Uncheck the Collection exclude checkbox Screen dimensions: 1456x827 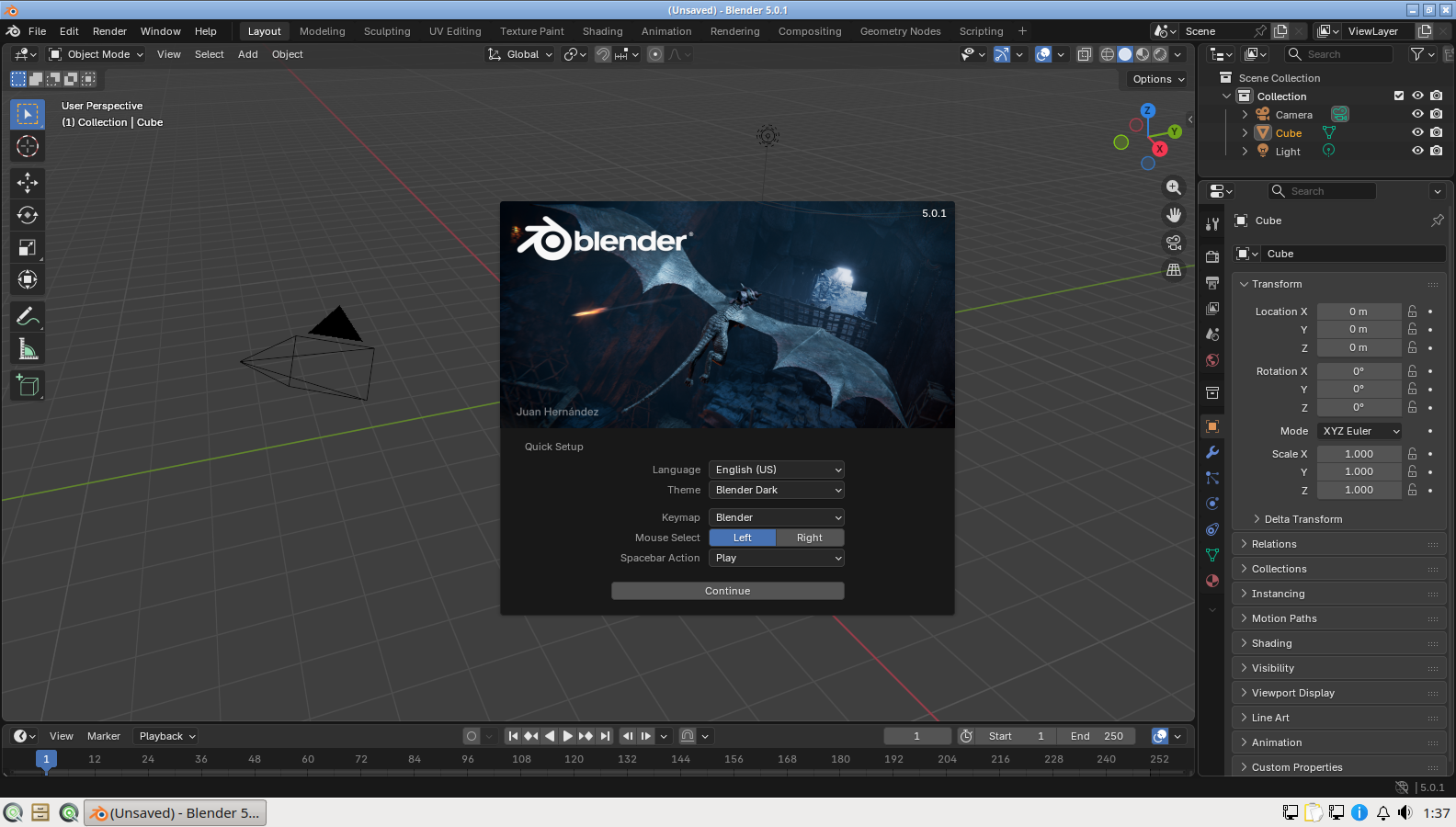tap(1399, 96)
